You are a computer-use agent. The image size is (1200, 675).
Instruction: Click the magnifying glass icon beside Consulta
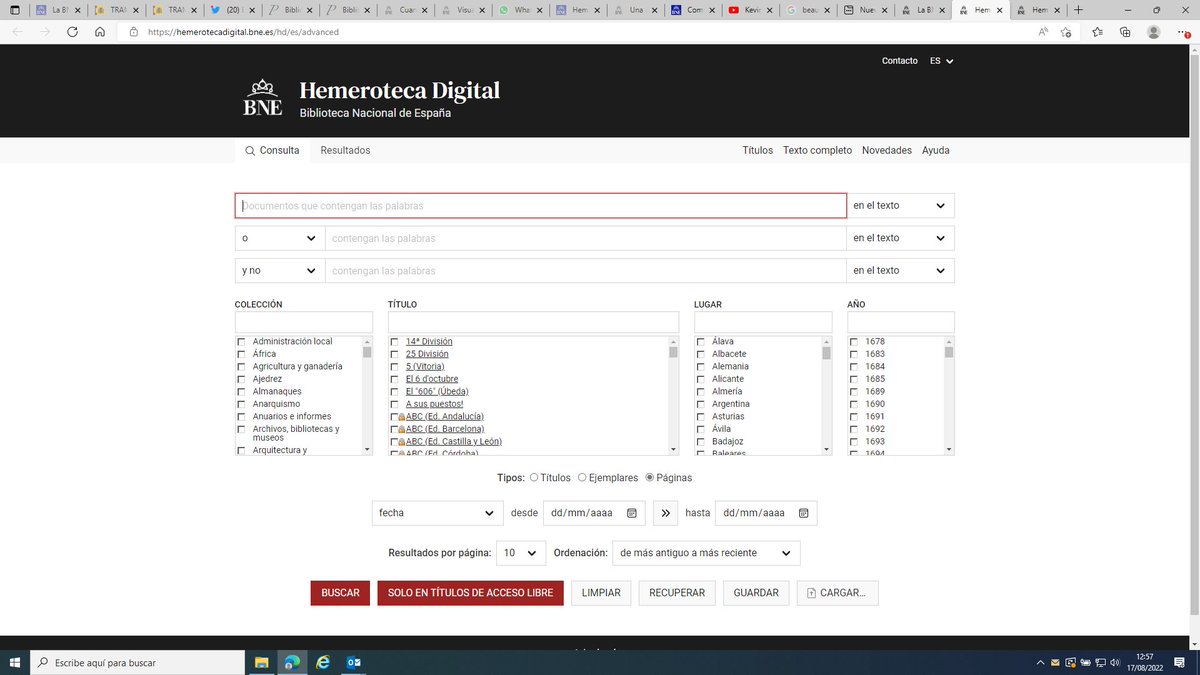(x=249, y=150)
